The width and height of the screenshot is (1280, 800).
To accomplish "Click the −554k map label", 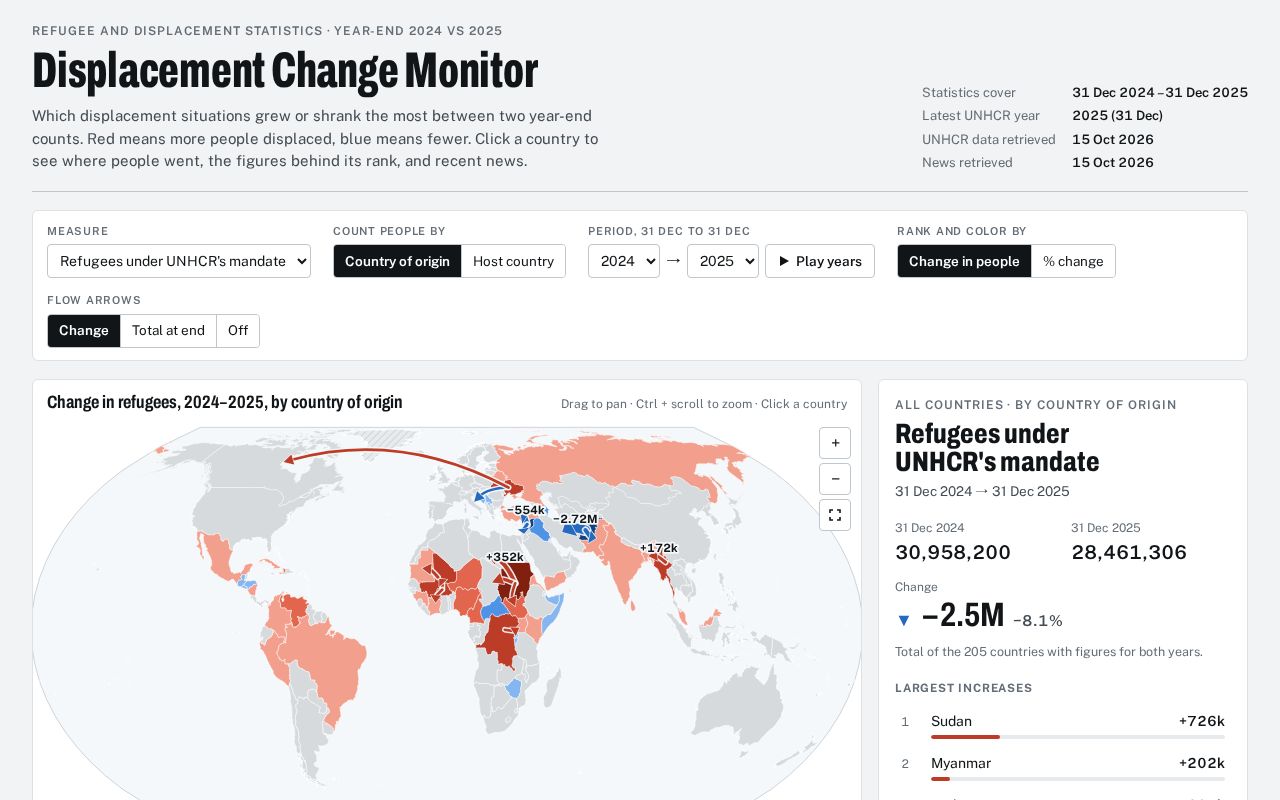I will point(526,509).
